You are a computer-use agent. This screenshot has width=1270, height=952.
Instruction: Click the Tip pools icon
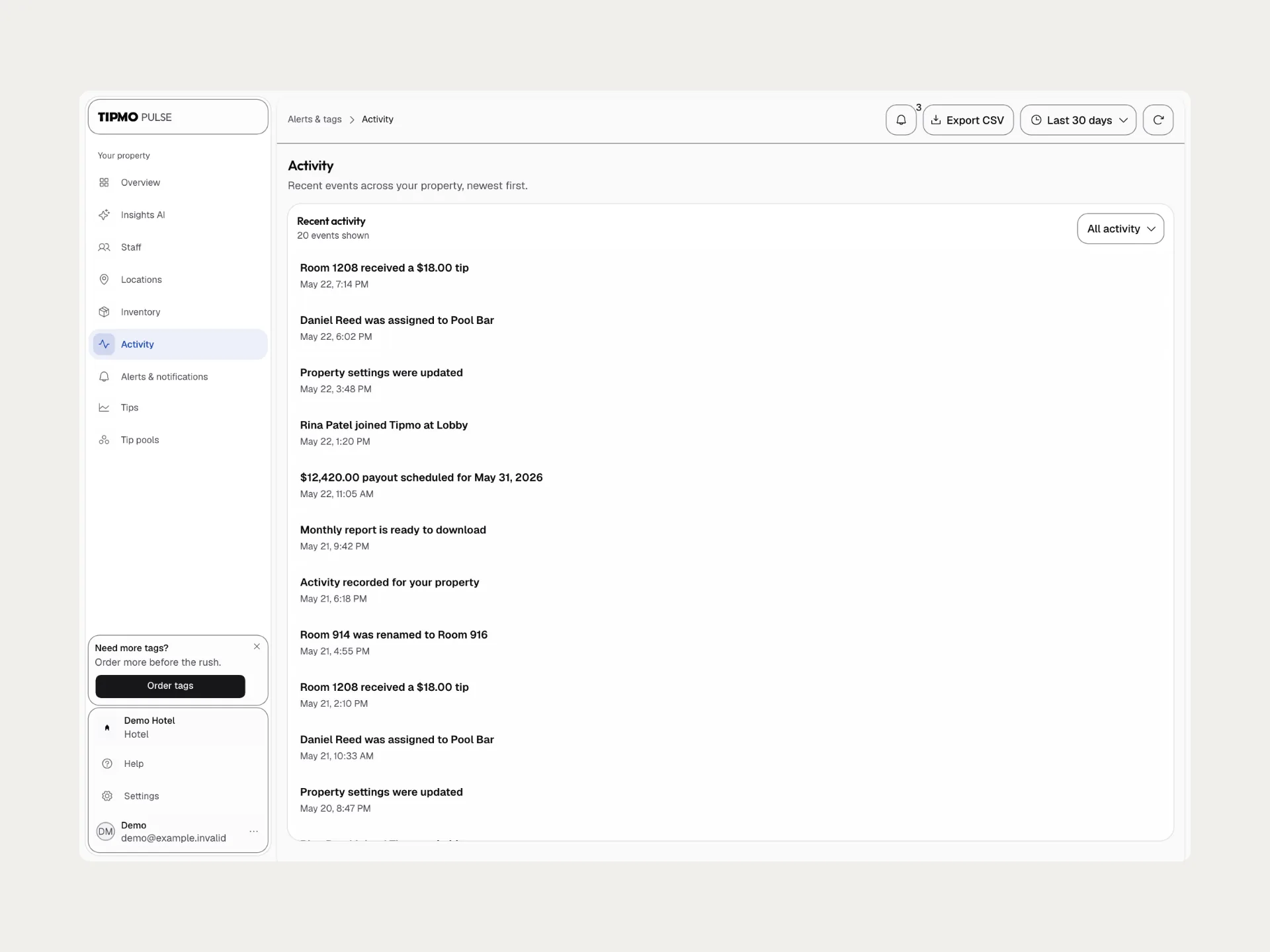104,440
